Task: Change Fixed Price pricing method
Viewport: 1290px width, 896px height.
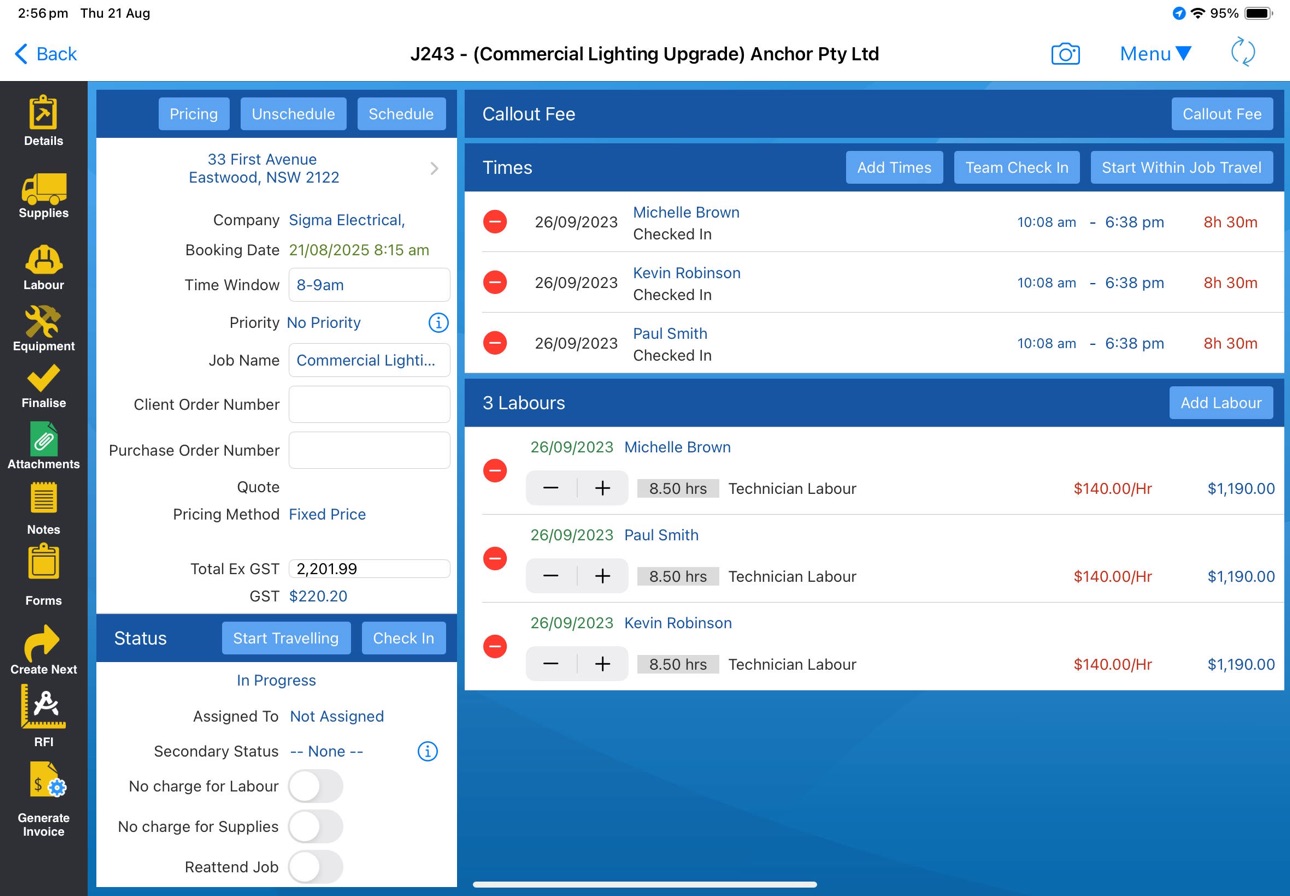Action: click(x=327, y=514)
